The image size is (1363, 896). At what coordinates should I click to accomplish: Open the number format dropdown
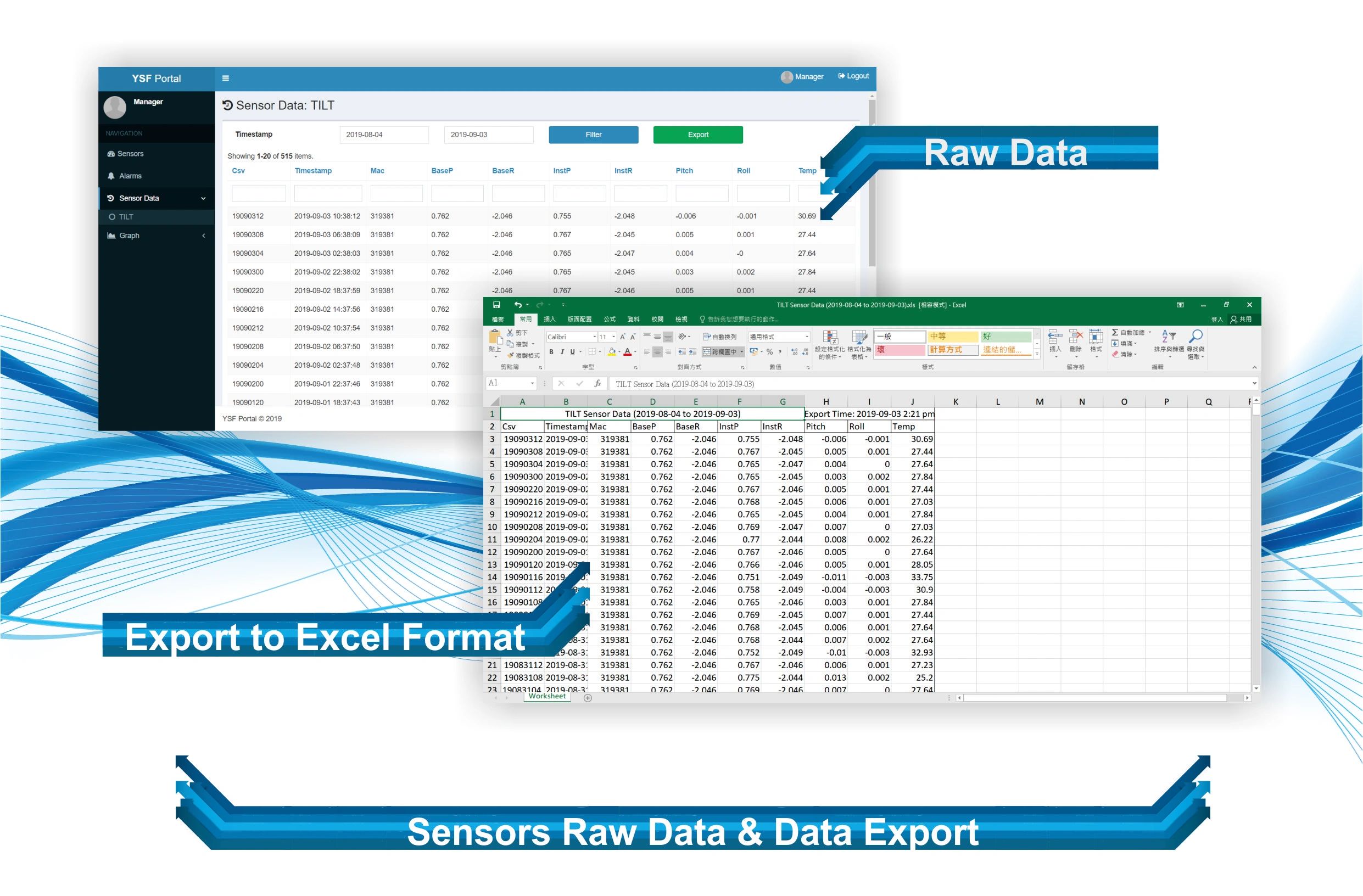tap(807, 337)
